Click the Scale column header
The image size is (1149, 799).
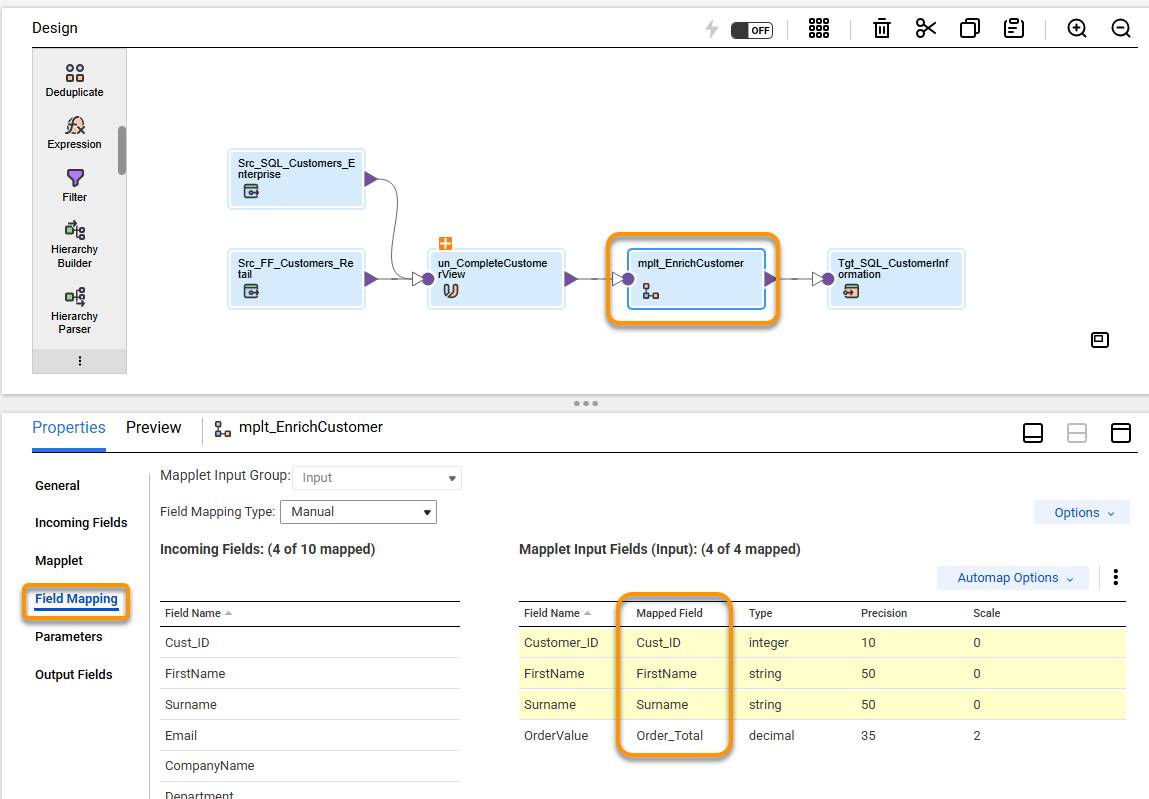click(986, 613)
